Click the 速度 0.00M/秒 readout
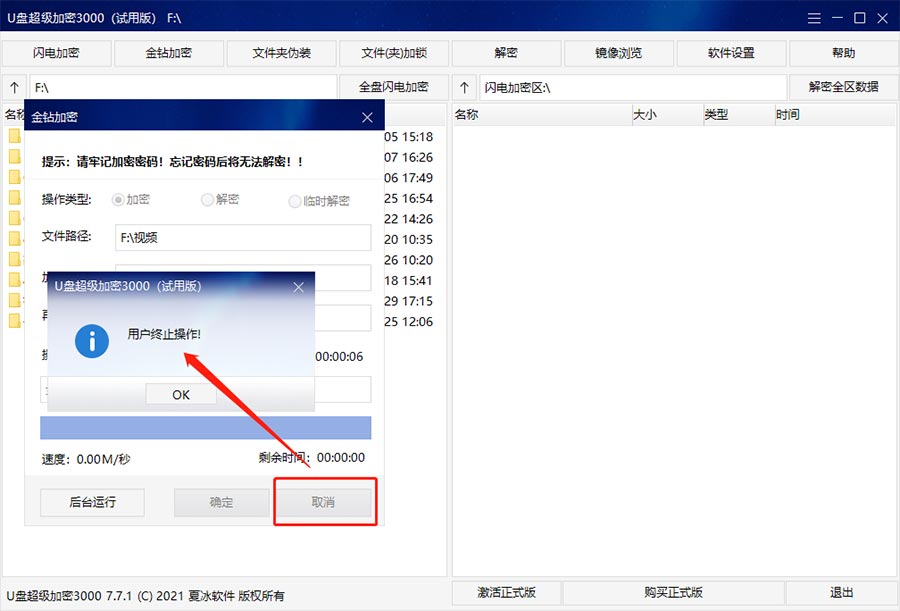This screenshot has height=611, width=900. 86,459
